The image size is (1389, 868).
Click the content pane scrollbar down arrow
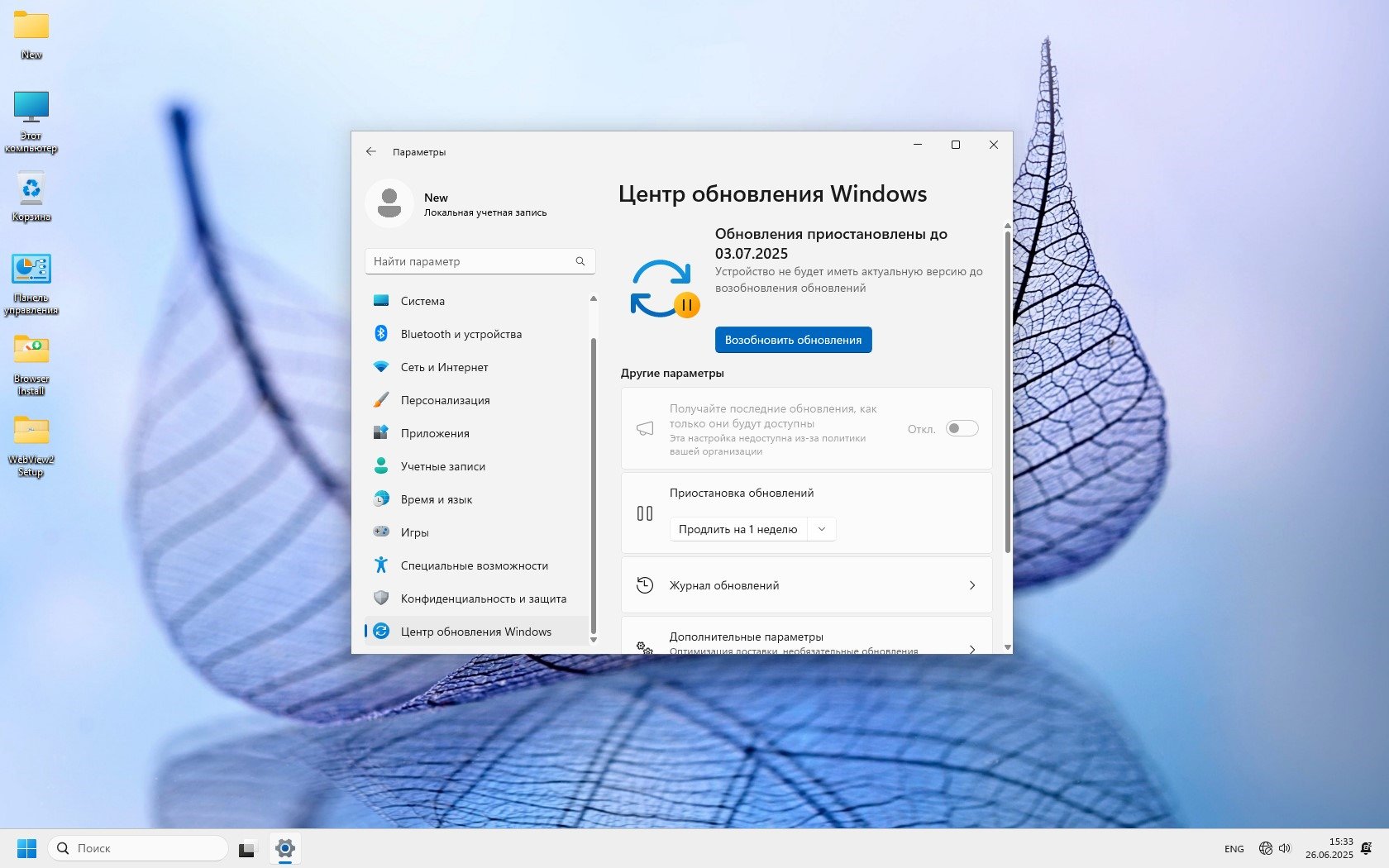(1007, 647)
